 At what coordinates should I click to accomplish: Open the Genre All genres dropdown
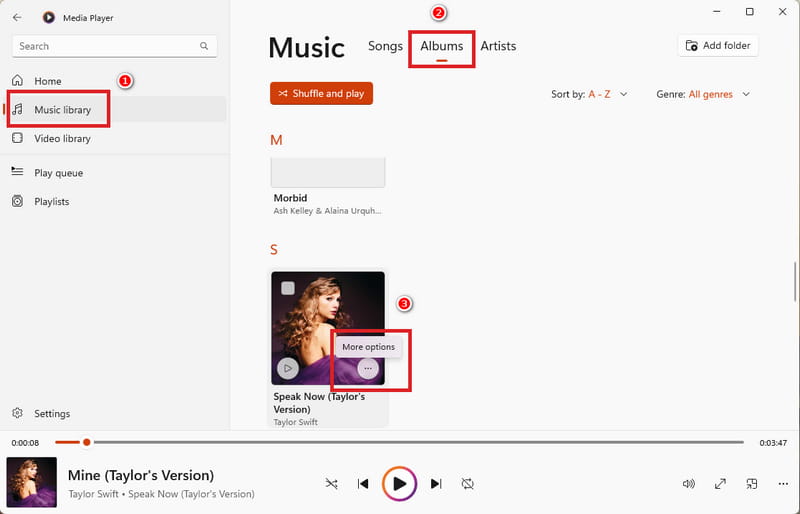[703, 94]
